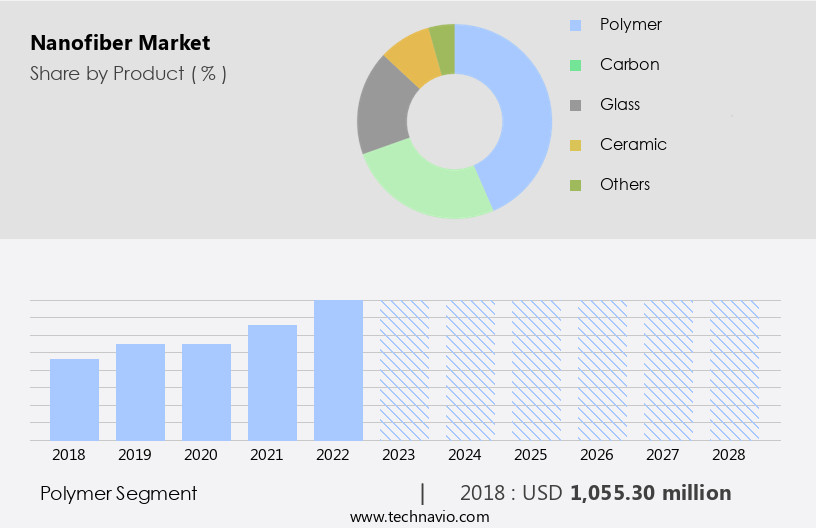Click the Others legend swatch
816x528 pixels.
tap(575, 185)
